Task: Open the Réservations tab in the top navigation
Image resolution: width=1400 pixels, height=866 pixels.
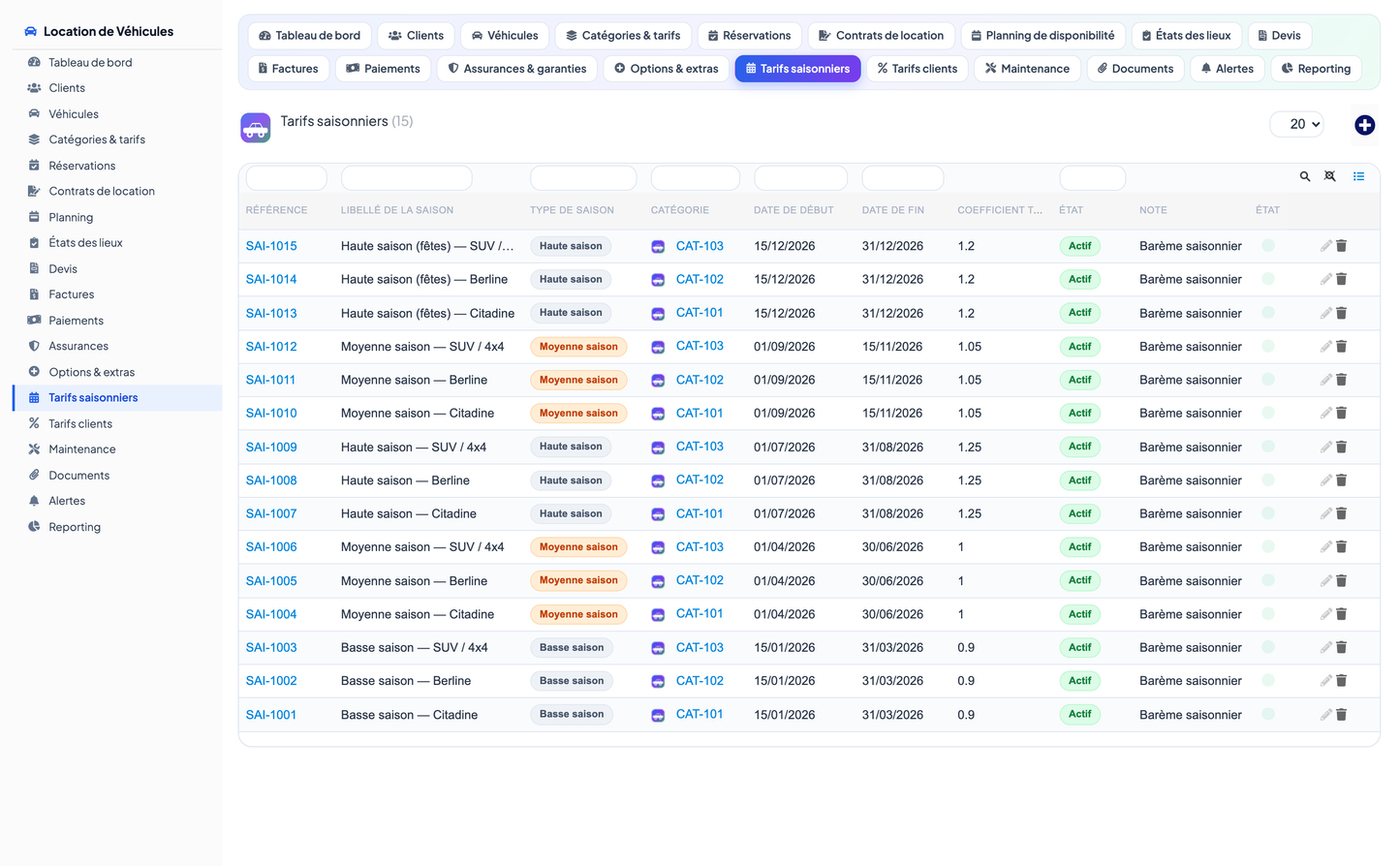Action: point(749,36)
